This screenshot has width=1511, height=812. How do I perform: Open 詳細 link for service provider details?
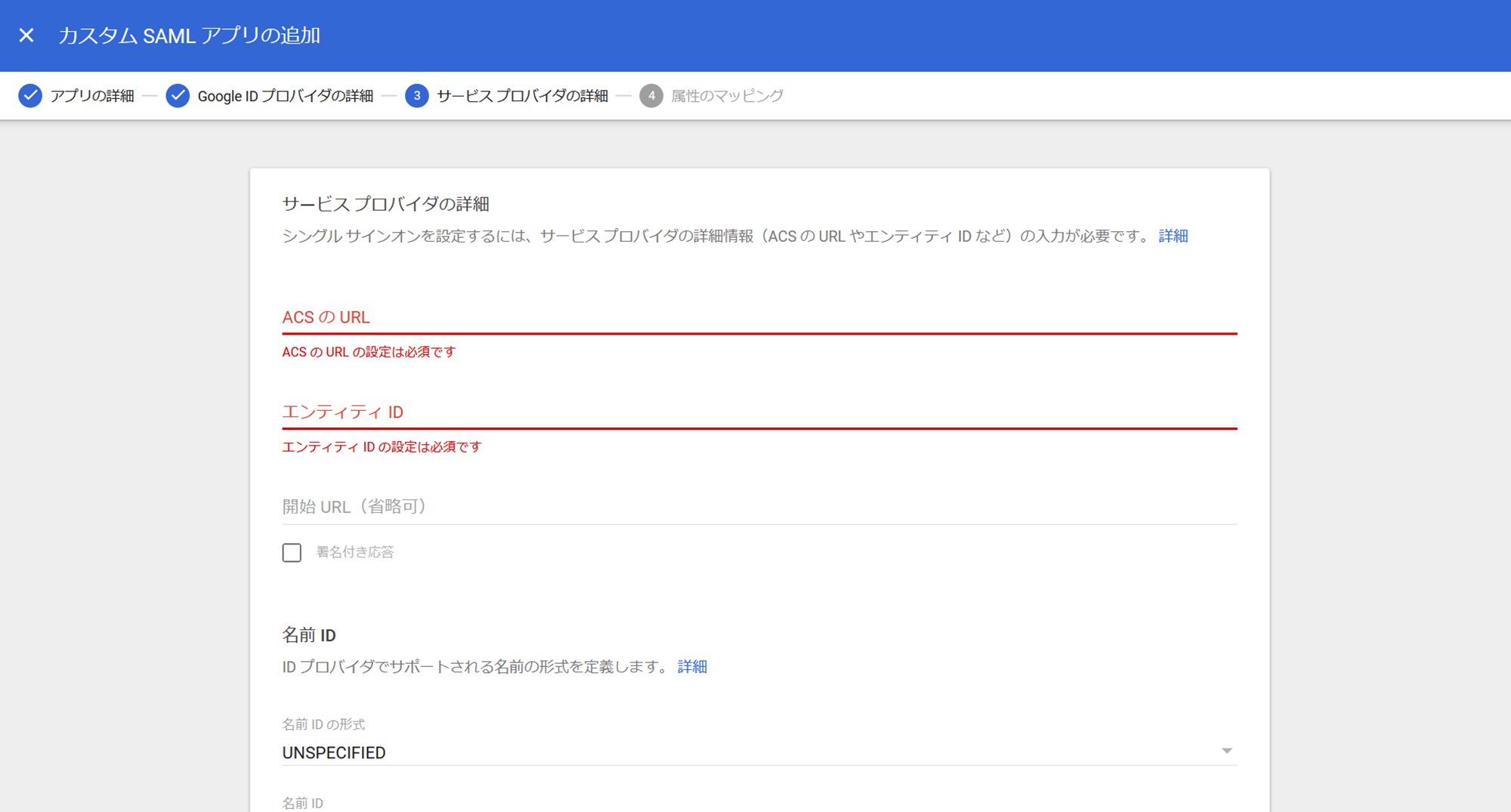(1173, 236)
